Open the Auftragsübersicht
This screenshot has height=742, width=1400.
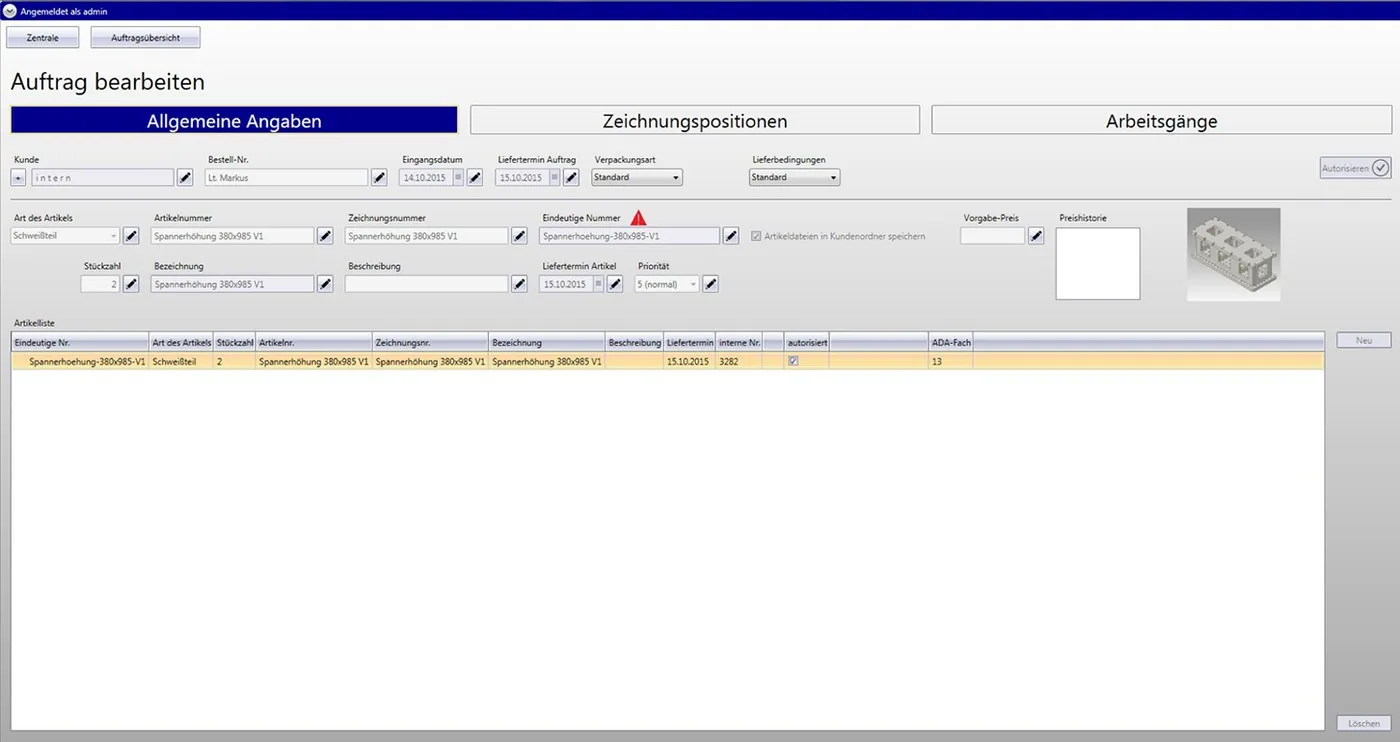pos(146,37)
